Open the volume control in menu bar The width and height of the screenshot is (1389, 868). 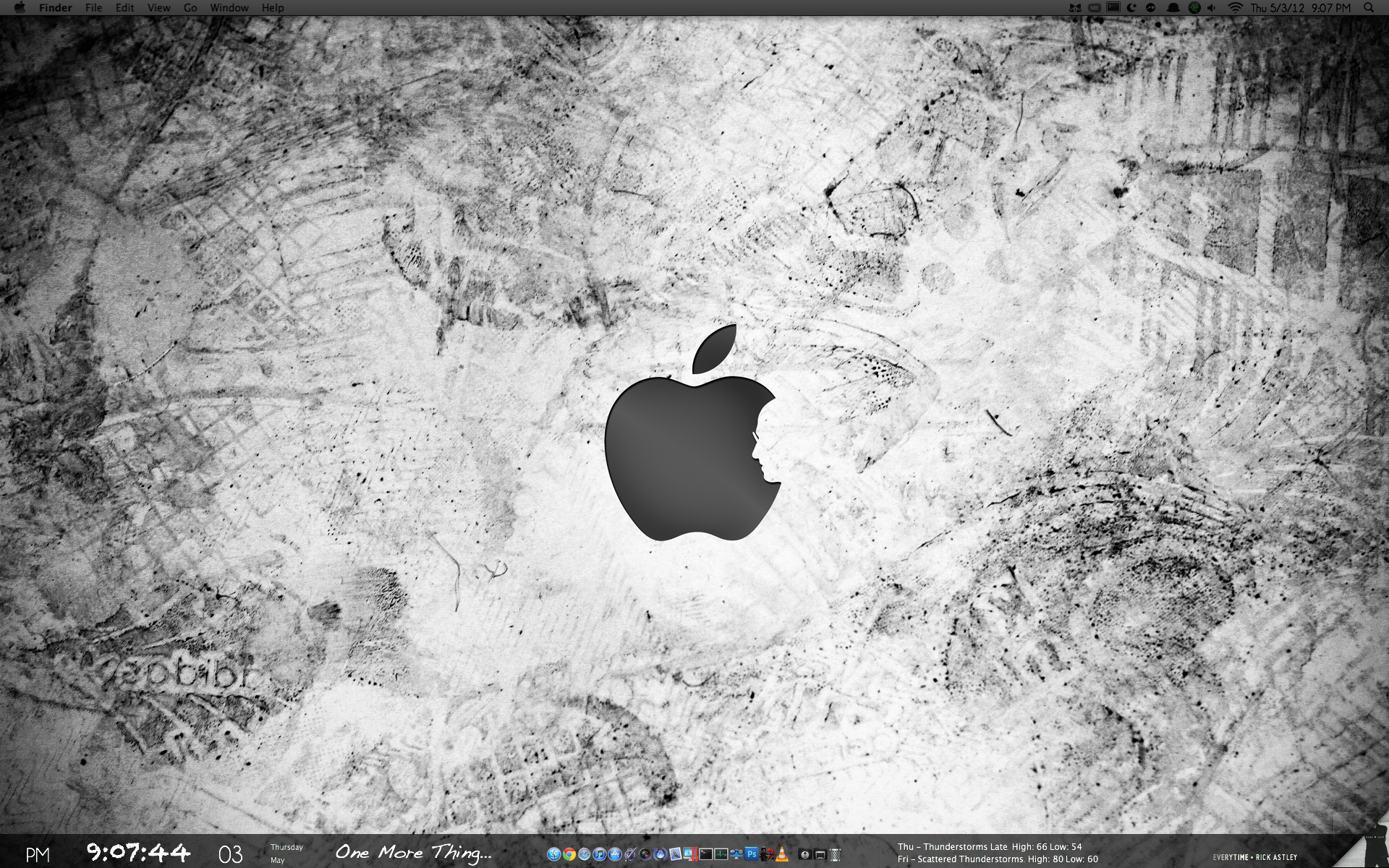tap(1212, 7)
